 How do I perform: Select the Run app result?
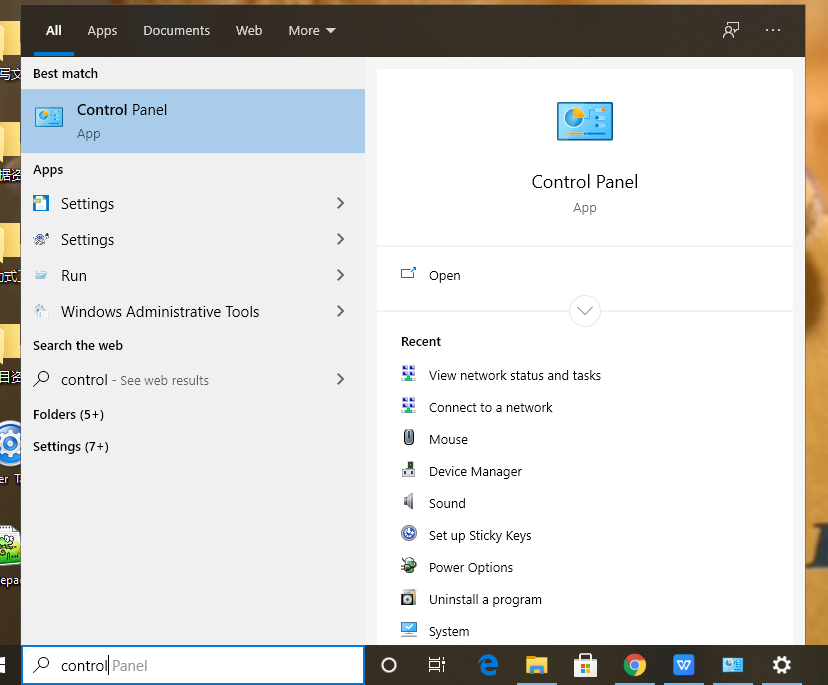[178, 275]
